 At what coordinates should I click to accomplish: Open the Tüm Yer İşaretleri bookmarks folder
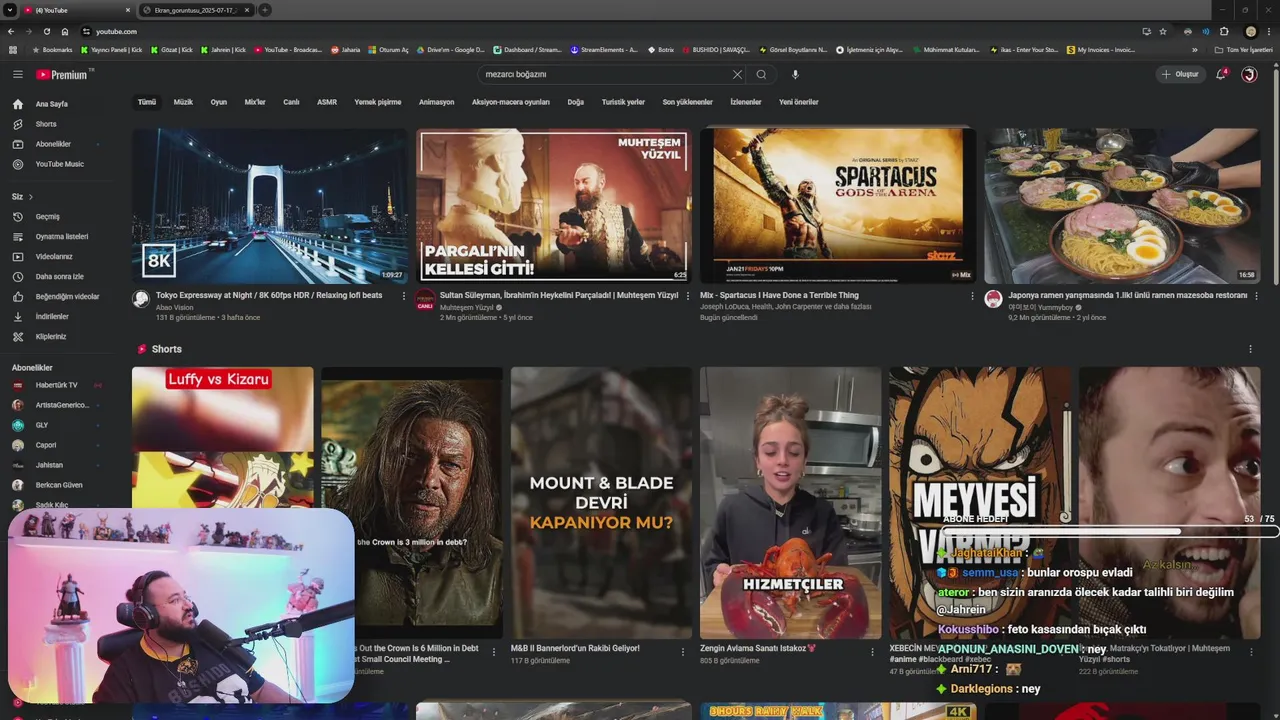point(1243,49)
